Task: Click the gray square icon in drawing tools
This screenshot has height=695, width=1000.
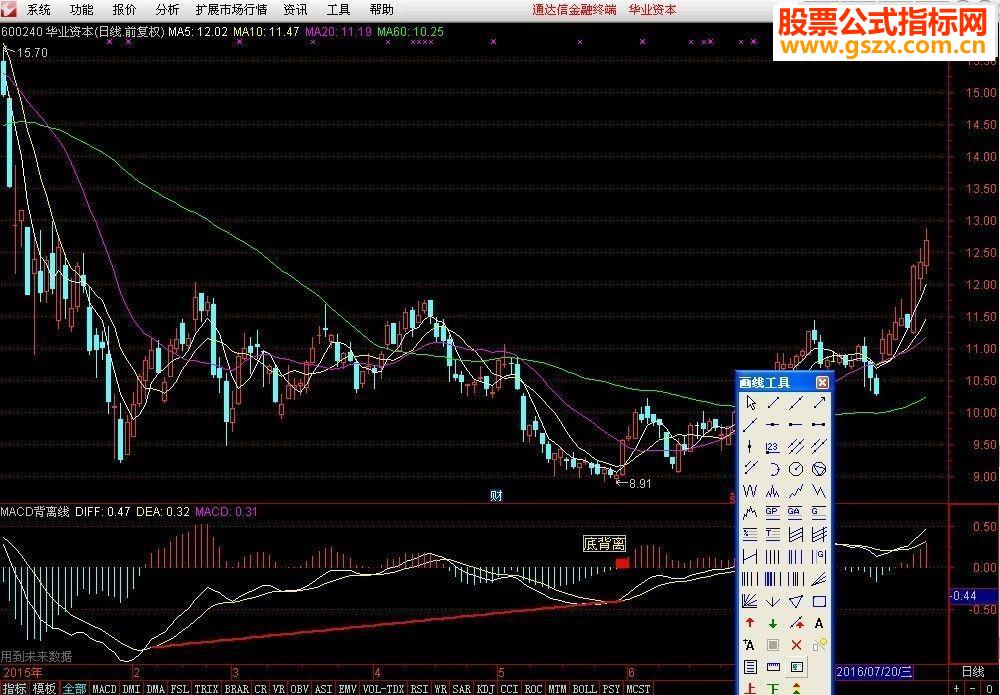Action: pos(773,645)
